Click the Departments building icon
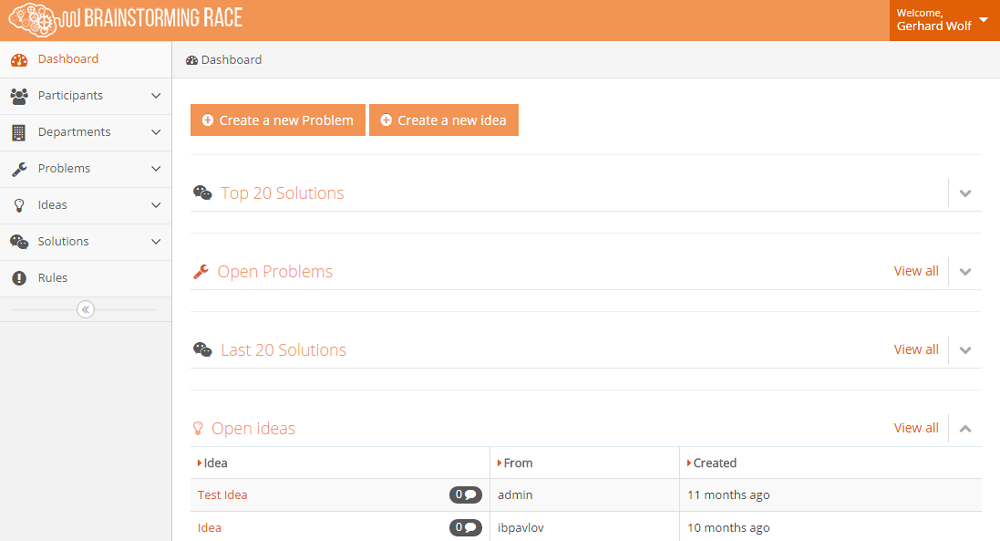 click(18, 133)
